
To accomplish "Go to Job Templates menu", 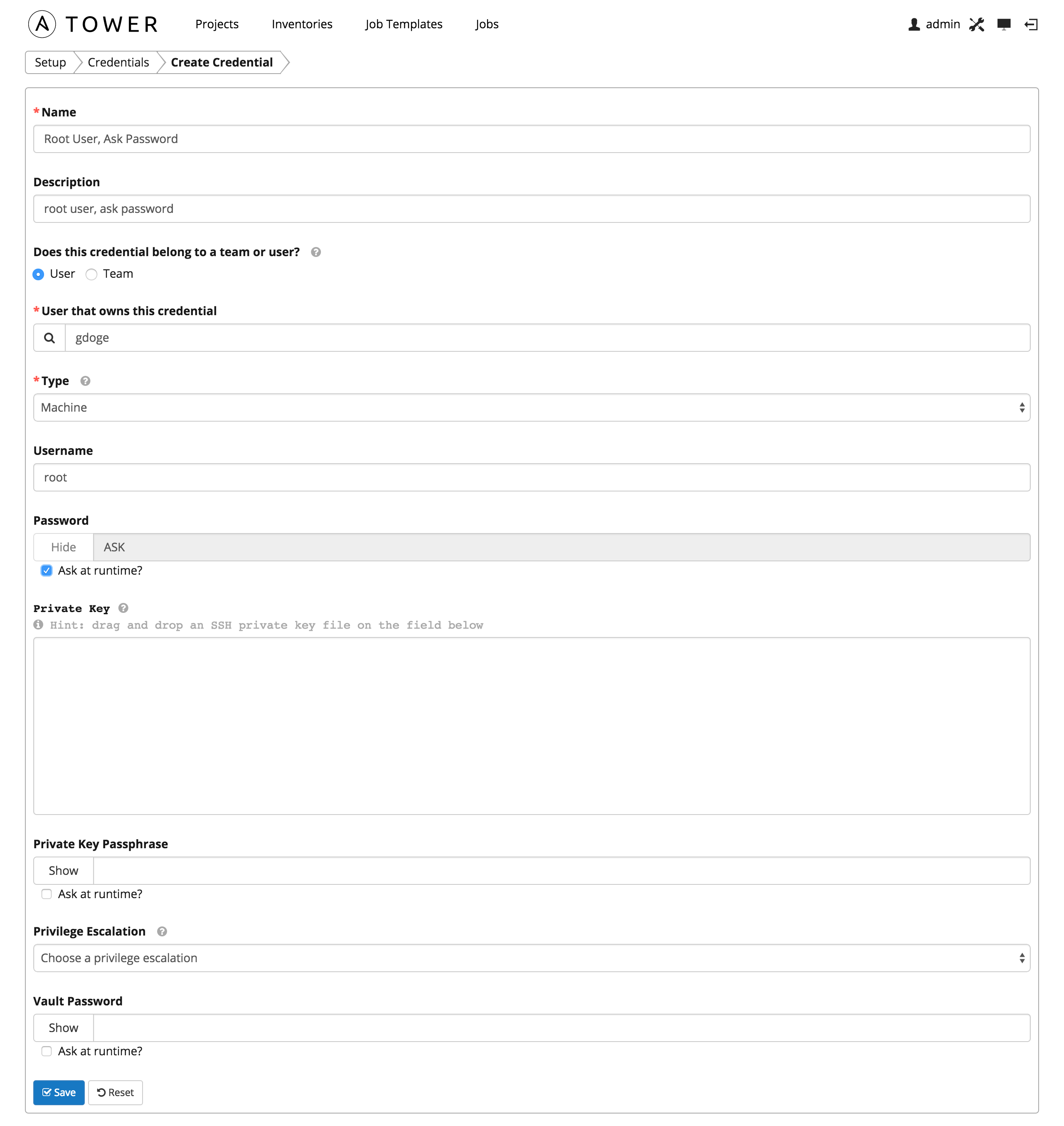I will point(403,25).
